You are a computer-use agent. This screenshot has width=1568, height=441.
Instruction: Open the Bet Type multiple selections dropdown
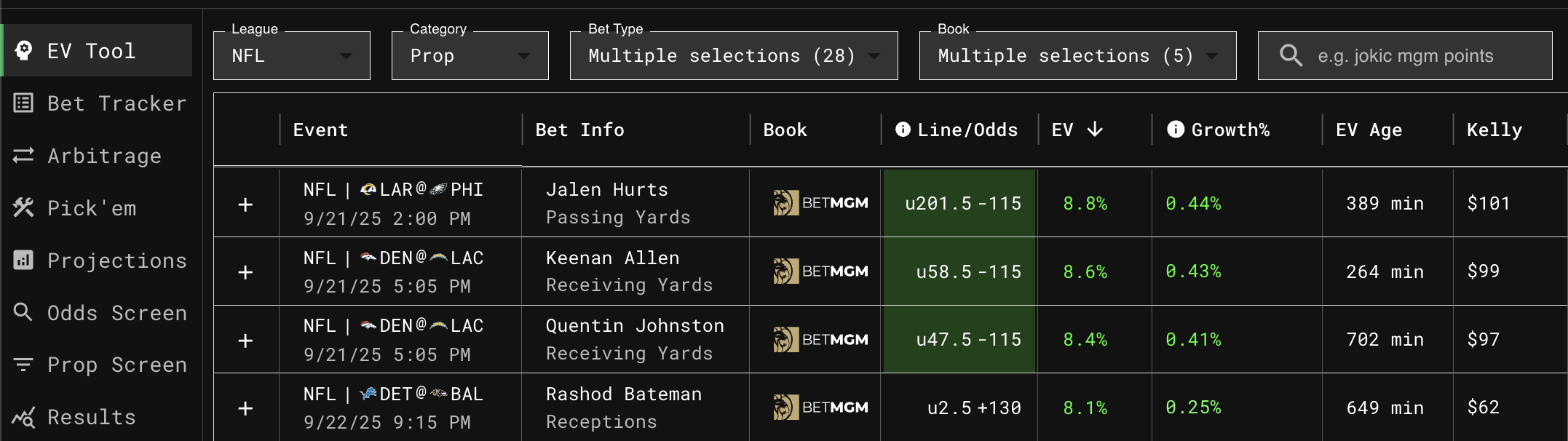click(733, 55)
